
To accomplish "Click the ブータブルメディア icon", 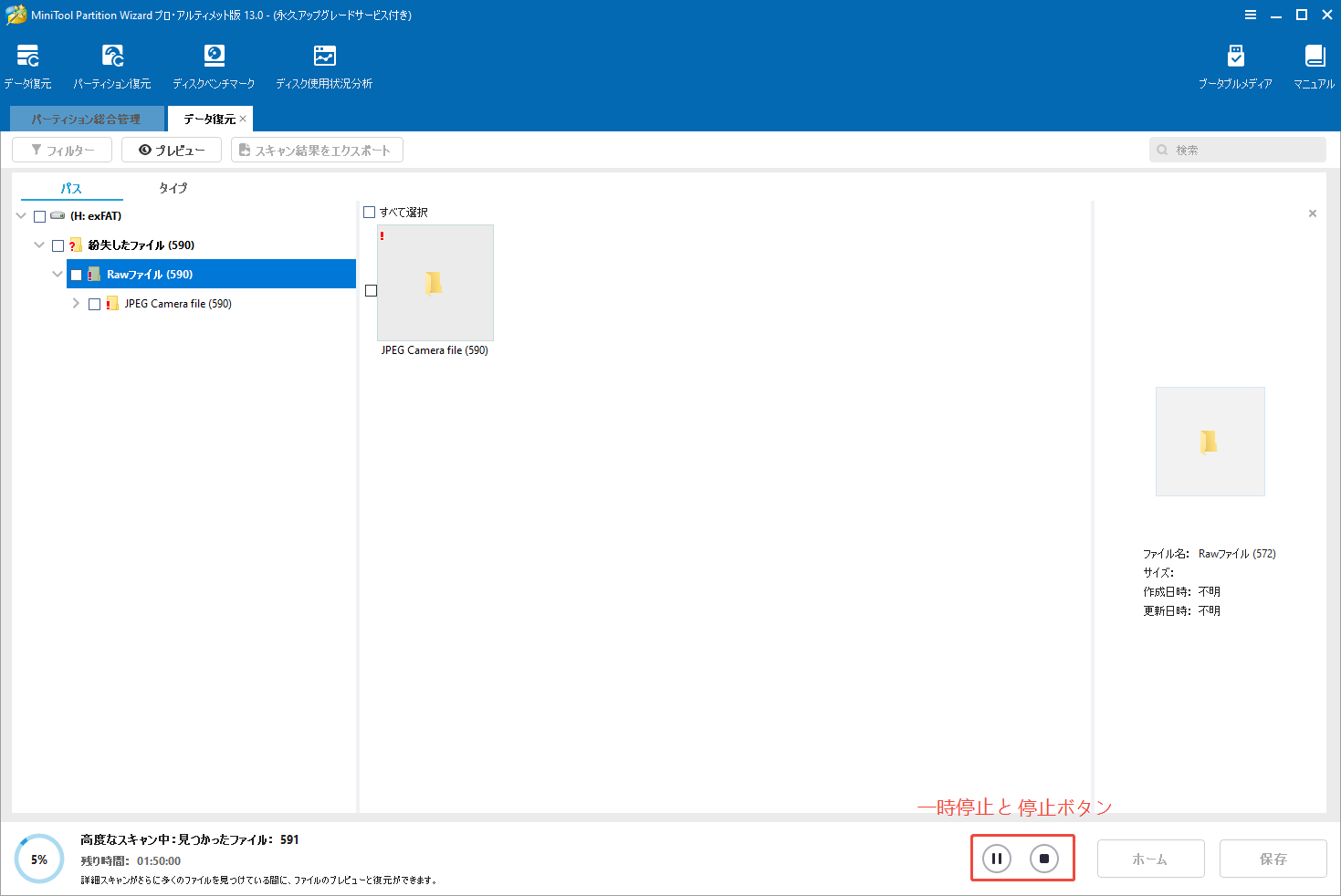I will click(1236, 64).
